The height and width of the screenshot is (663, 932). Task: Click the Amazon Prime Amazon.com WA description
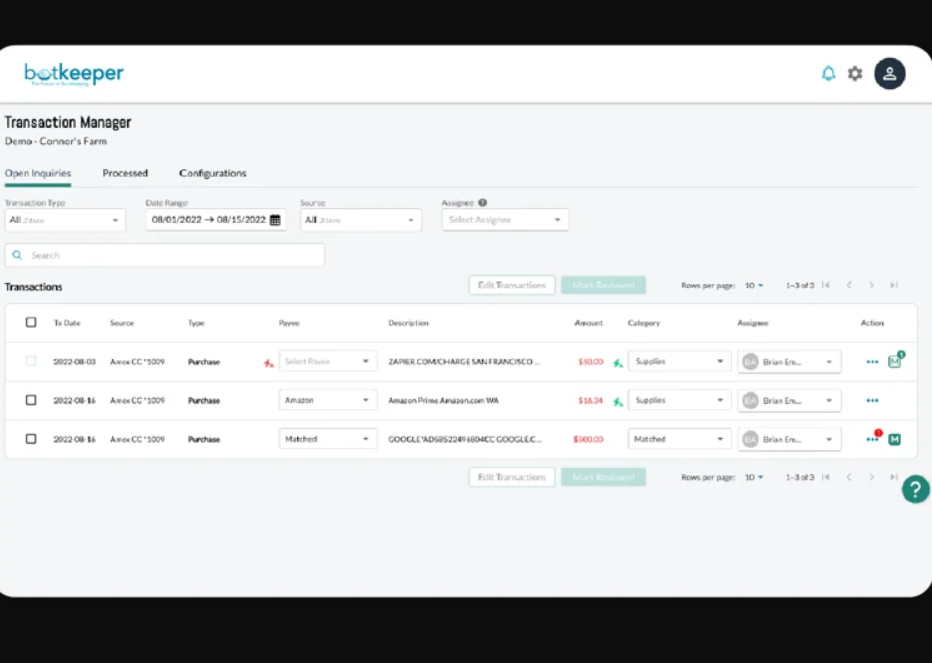click(x=443, y=401)
